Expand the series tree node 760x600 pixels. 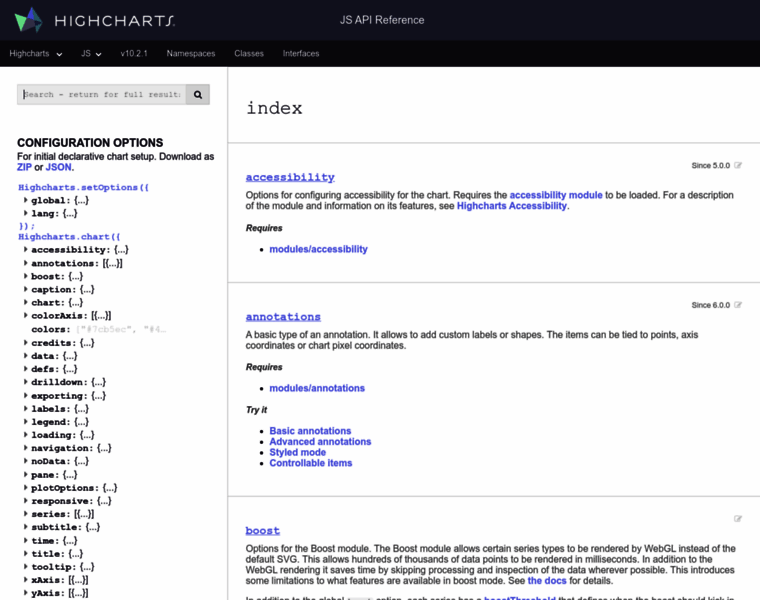26,513
